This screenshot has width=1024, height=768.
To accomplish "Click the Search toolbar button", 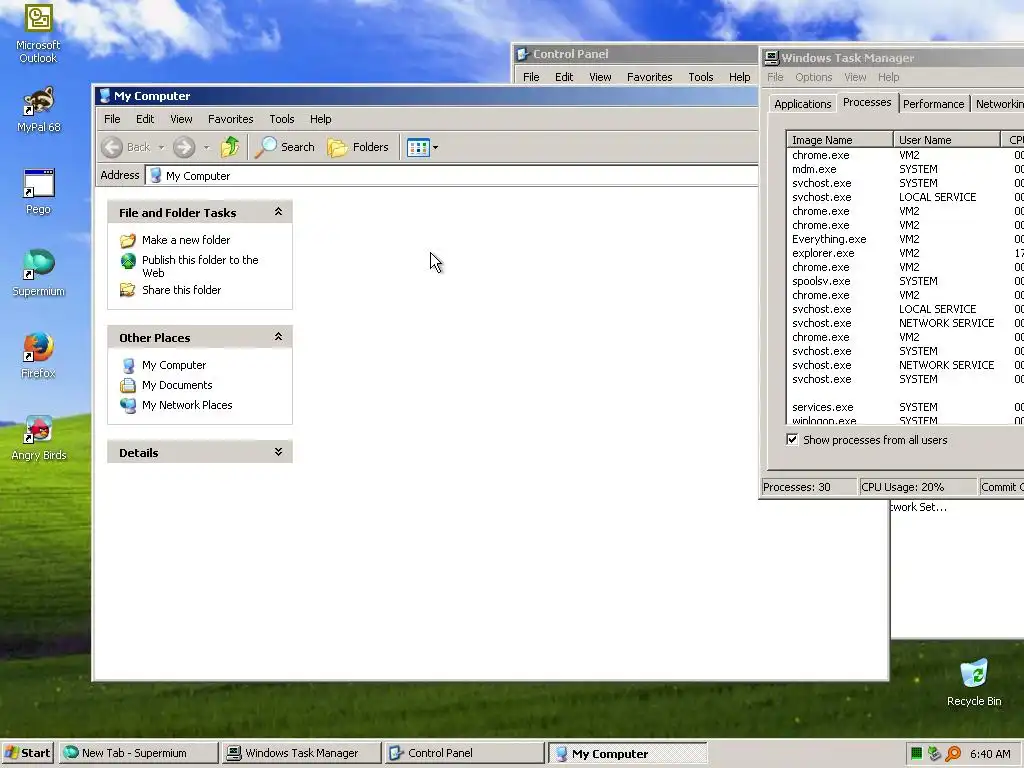I will coord(285,147).
